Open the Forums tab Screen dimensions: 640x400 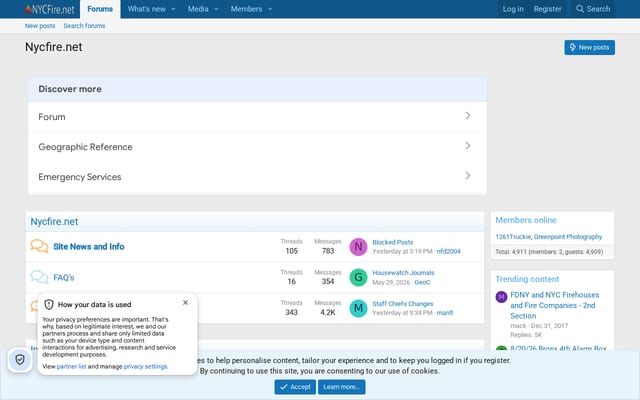100,9
